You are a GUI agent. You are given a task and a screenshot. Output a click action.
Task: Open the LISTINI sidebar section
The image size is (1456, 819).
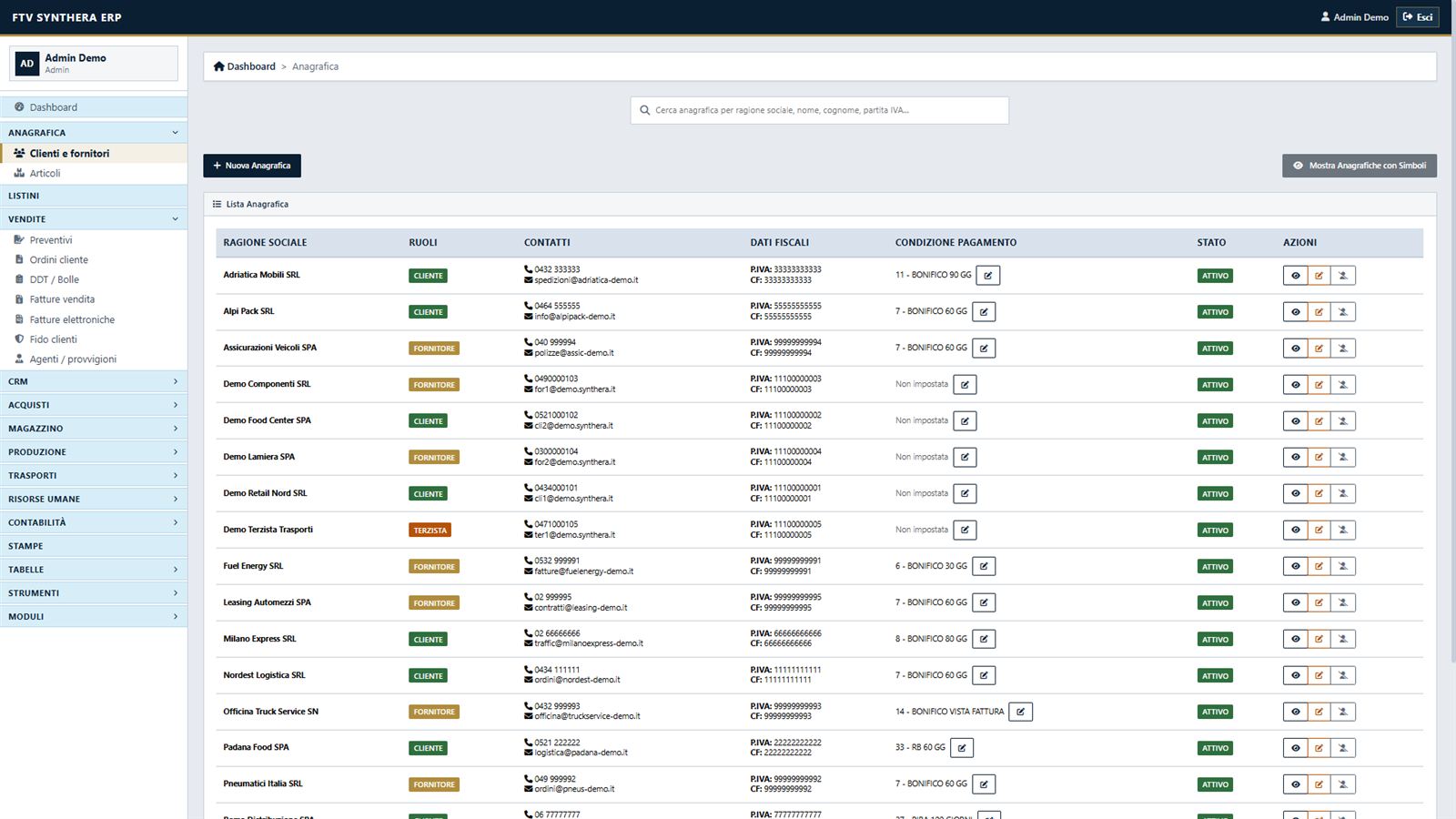[94, 196]
